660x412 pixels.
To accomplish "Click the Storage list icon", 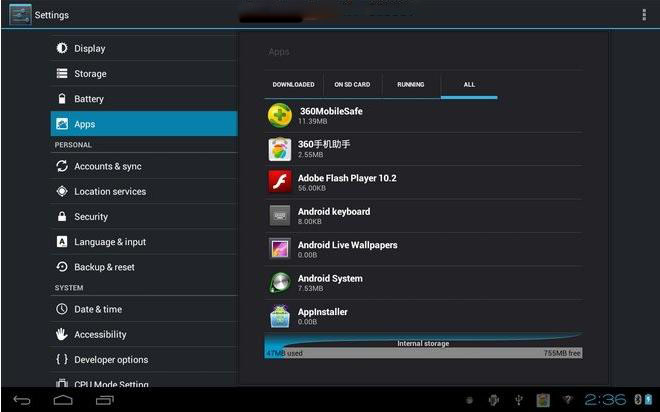I will 62,74.
